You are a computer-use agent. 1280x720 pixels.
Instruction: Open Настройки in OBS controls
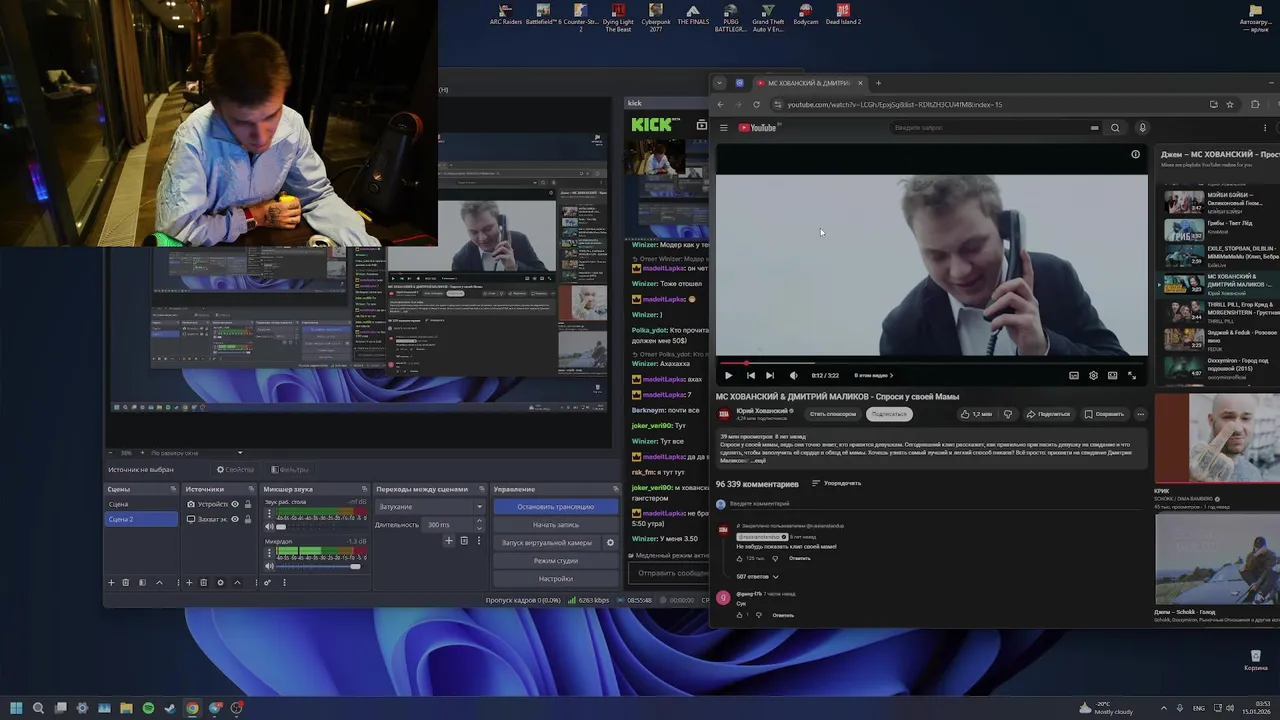555,578
